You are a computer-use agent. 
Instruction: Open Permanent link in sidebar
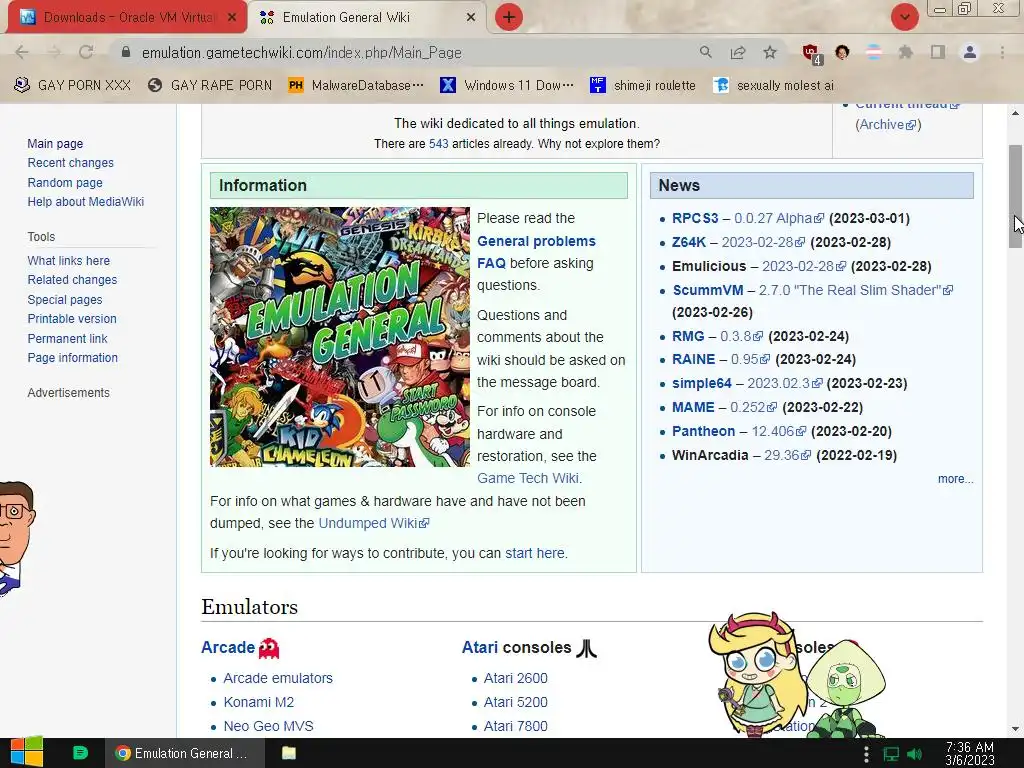click(67, 339)
